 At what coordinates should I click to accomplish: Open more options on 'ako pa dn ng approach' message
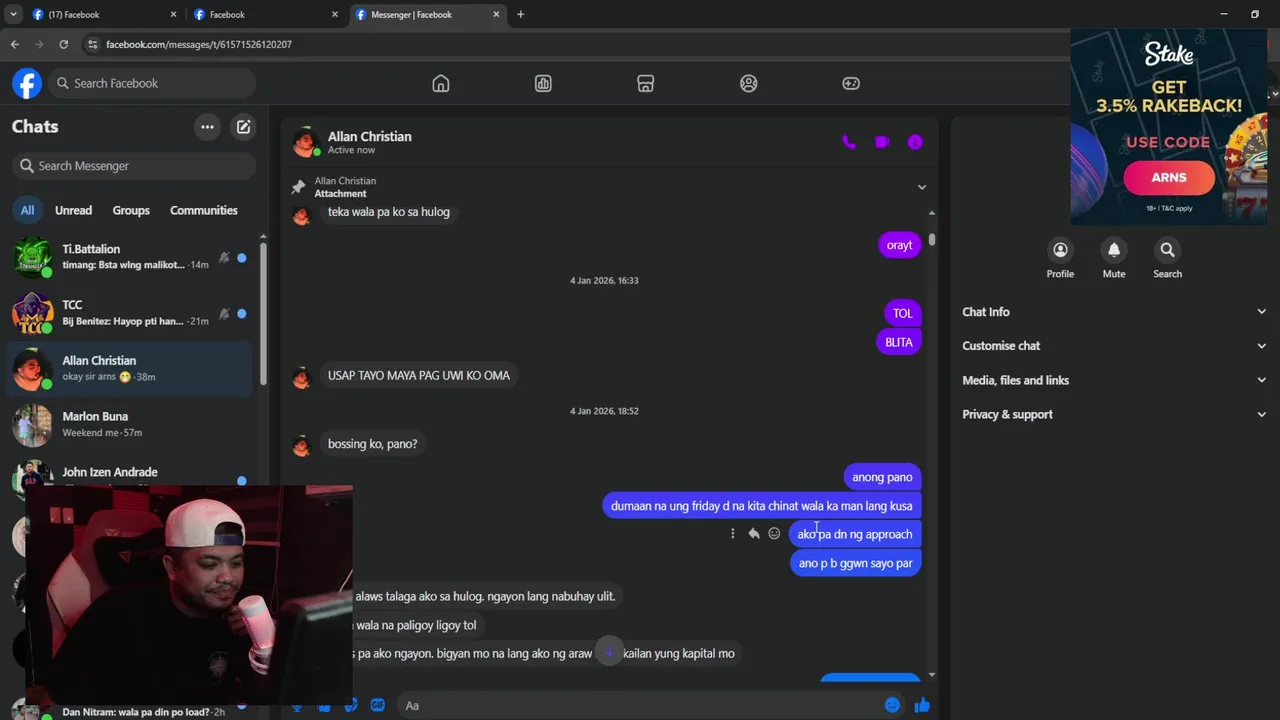click(x=732, y=534)
